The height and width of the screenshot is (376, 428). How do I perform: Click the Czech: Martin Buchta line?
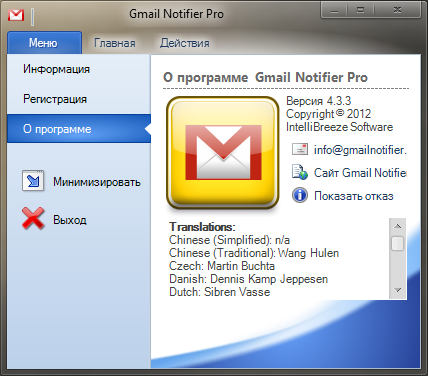222,266
